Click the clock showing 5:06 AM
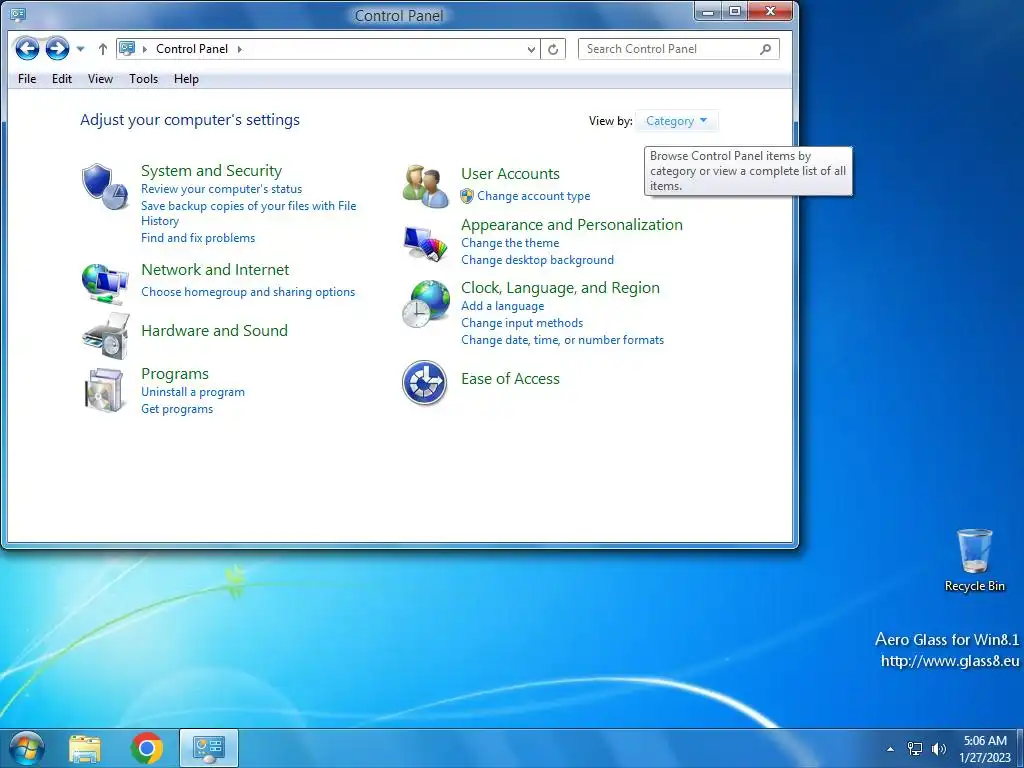Image resolution: width=1024 pixels, height=768 pixels. (985, 741)
